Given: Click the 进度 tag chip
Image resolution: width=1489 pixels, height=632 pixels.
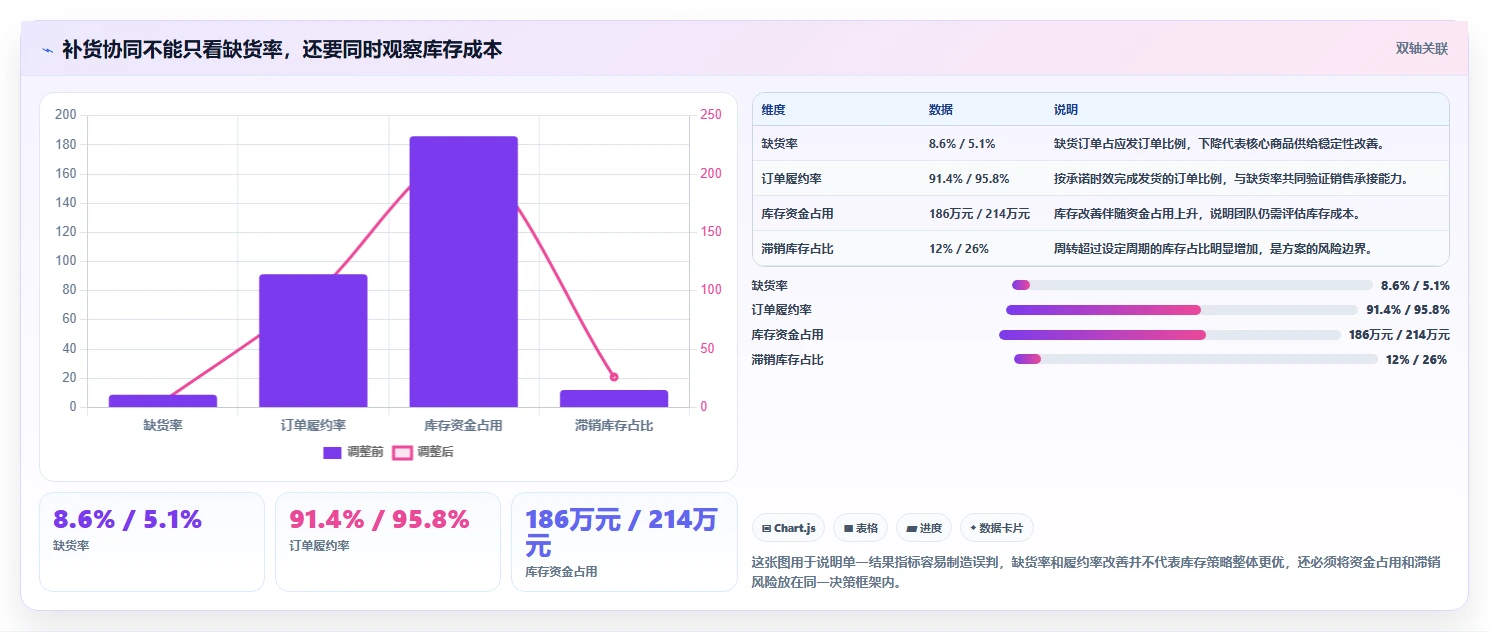Looking at the screenshot, I should point(924,528).
